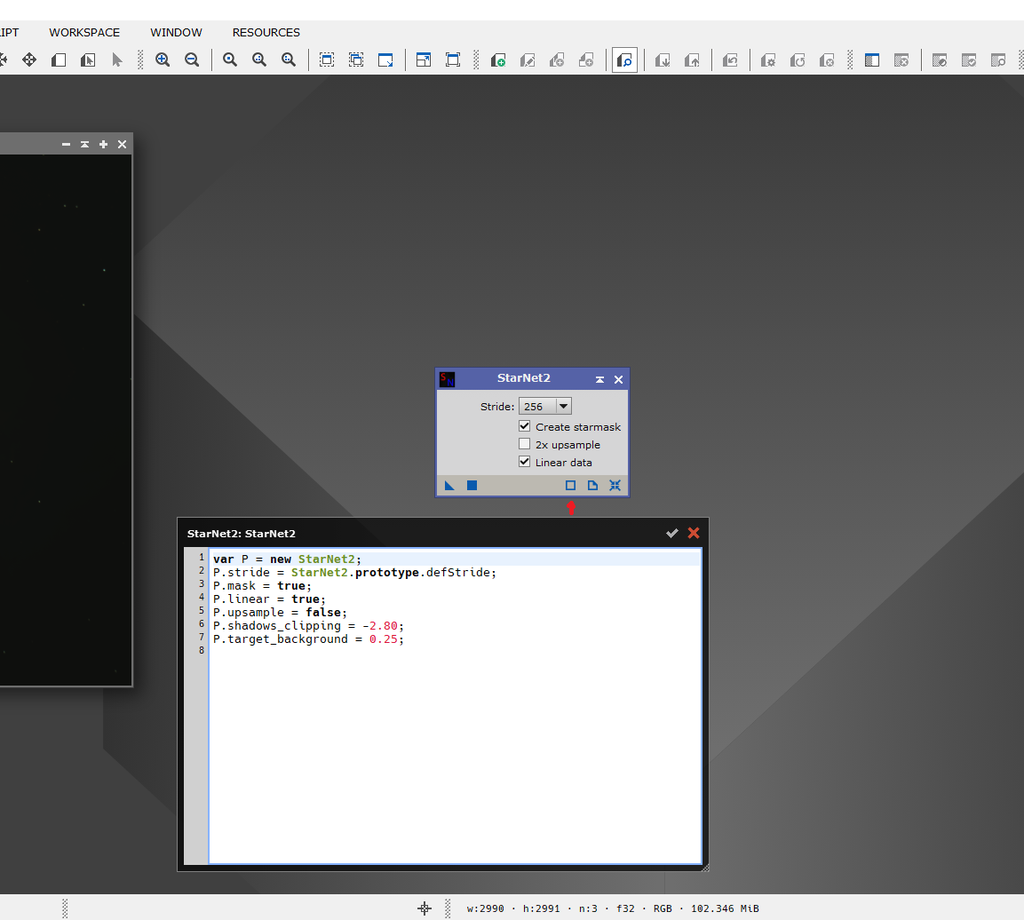Click 'RGB' in the status bar
The width and height of the screenshot is (1024, 920).
662,908
